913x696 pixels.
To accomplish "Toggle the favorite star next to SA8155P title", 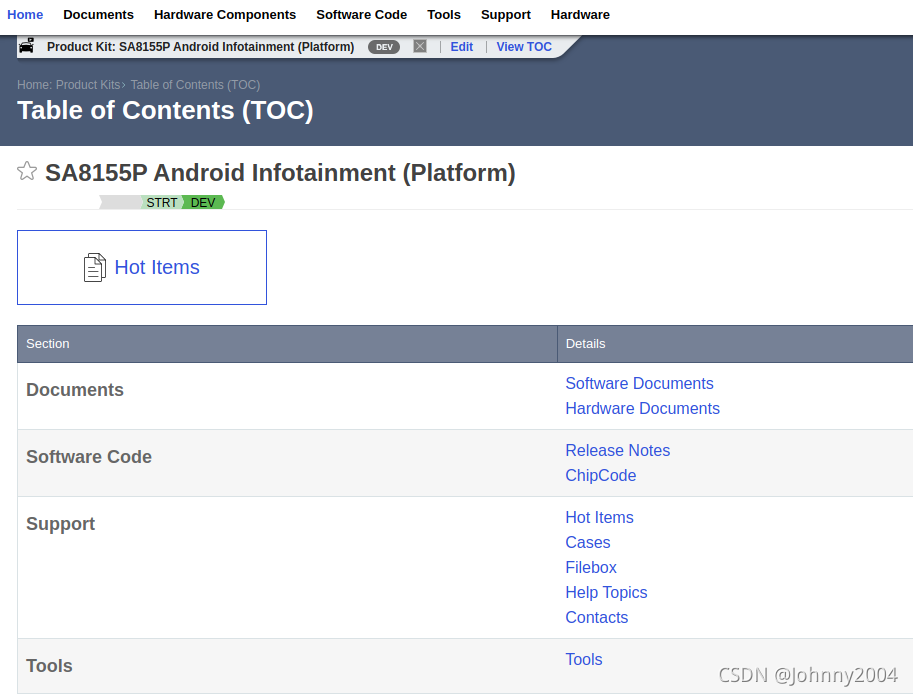I will (27, 171).
